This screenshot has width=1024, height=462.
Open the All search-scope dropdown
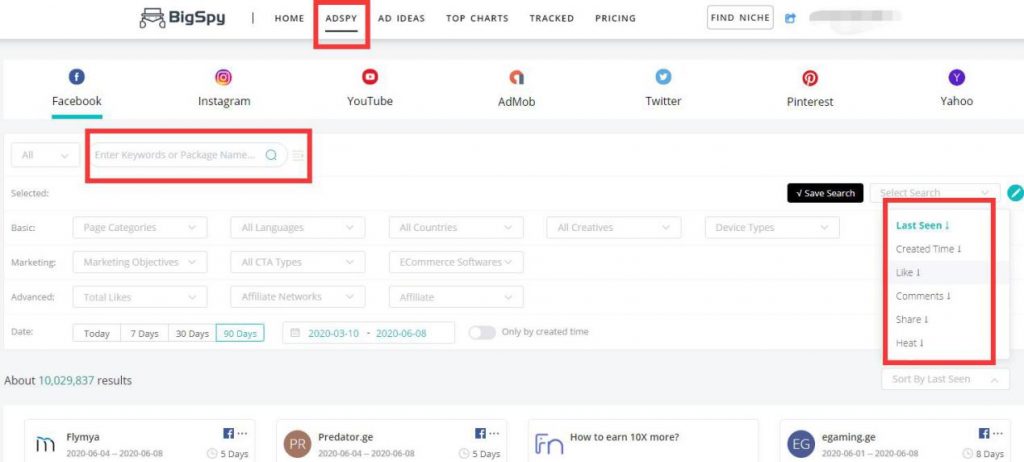point(45,156)
